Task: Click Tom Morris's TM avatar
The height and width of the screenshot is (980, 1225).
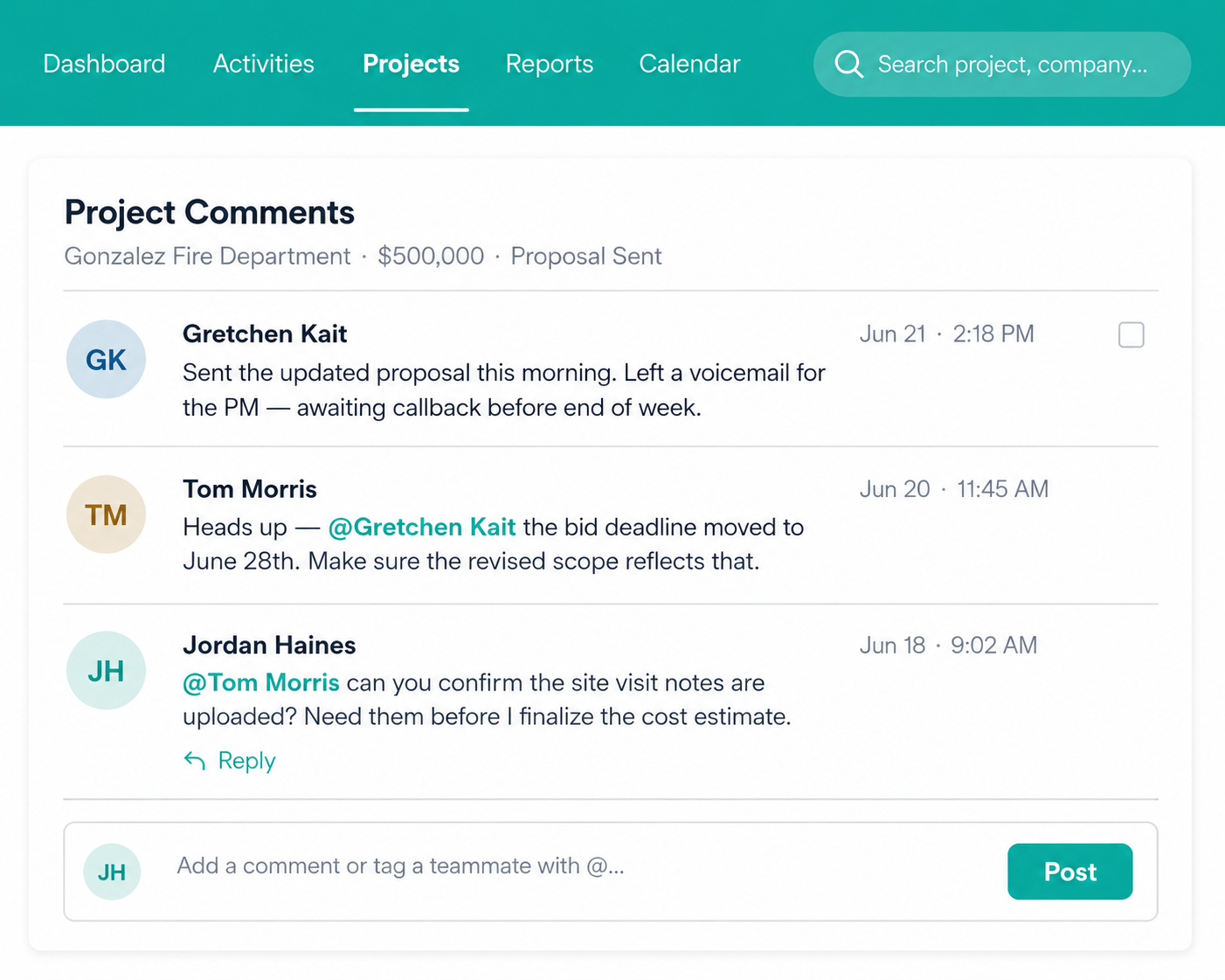Action: 106,514
